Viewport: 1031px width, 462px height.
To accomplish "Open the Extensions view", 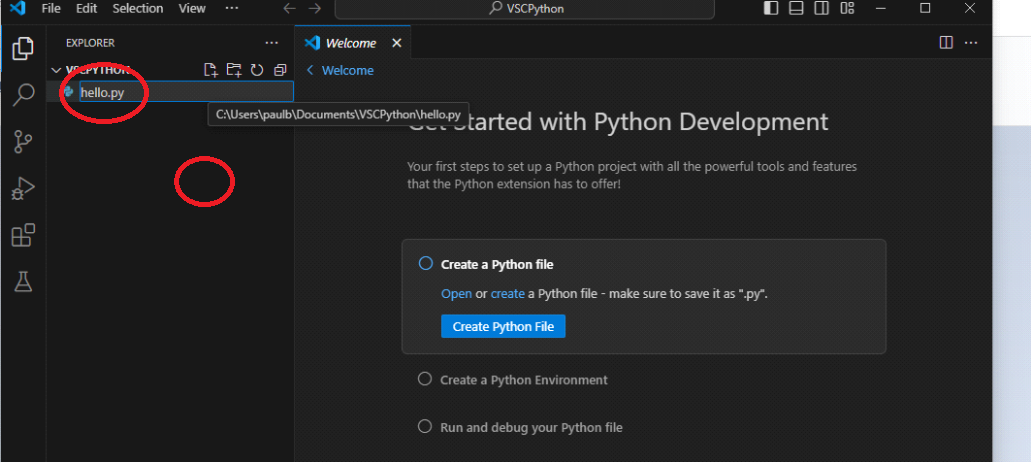I will 22,235.
